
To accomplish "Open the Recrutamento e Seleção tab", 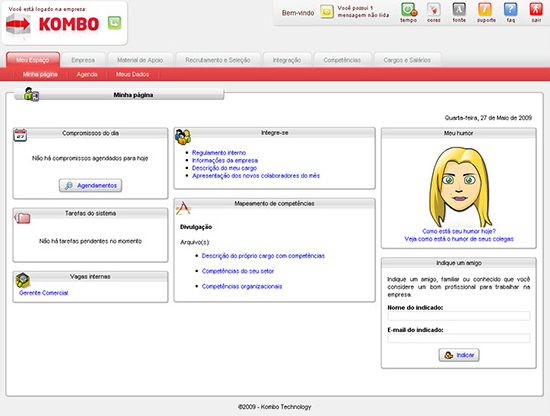I will pos(218,60).
